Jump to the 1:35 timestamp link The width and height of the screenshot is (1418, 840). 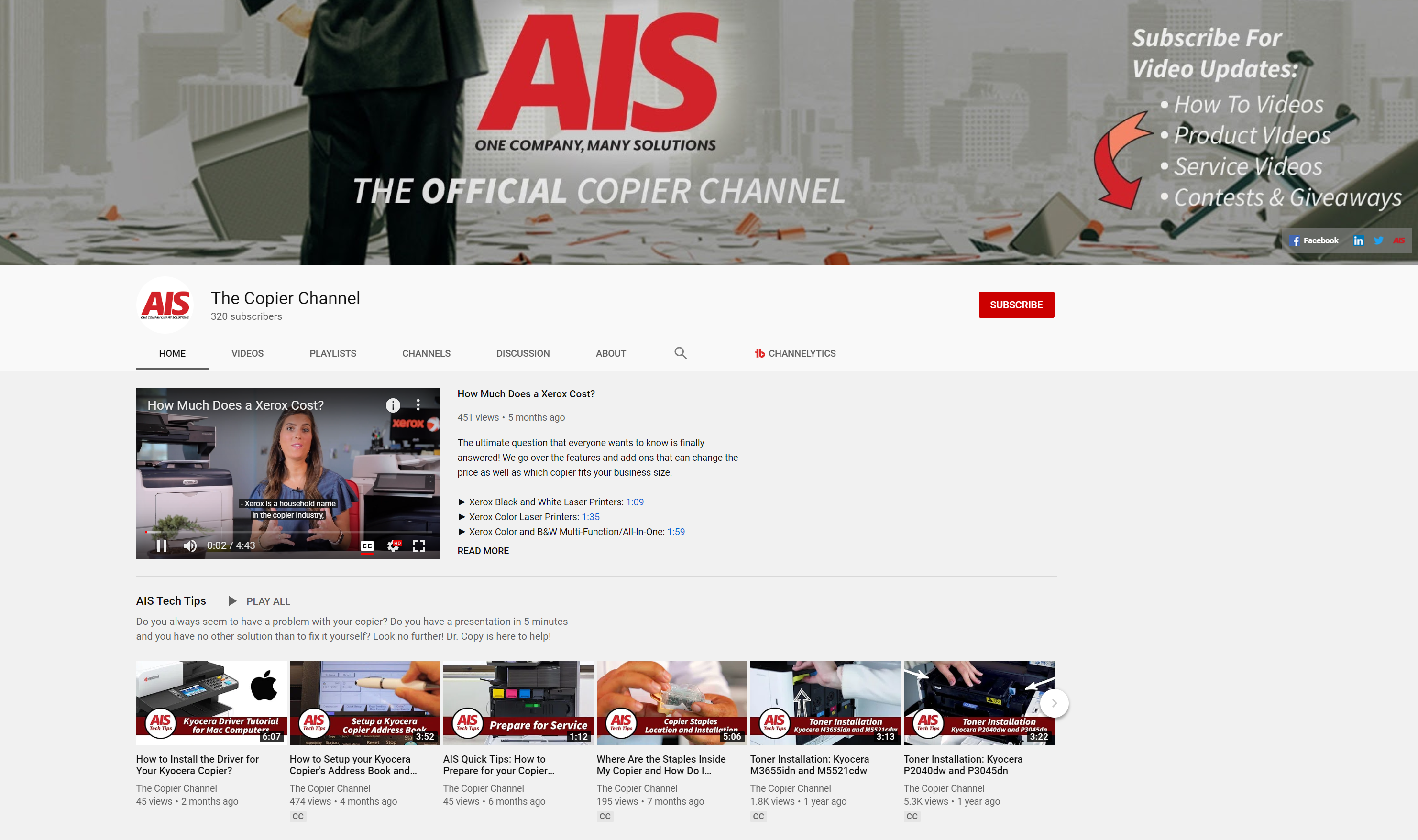tap(591, 517)
